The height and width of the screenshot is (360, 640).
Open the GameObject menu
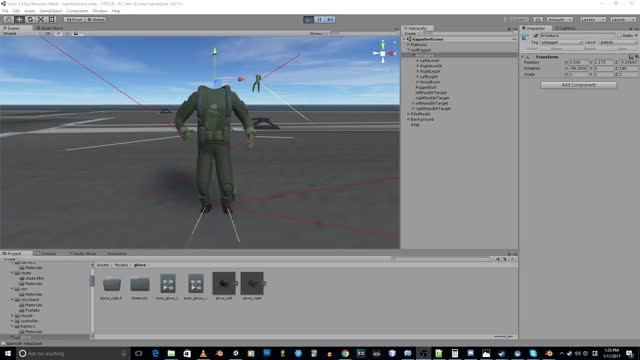click(51, 11)
